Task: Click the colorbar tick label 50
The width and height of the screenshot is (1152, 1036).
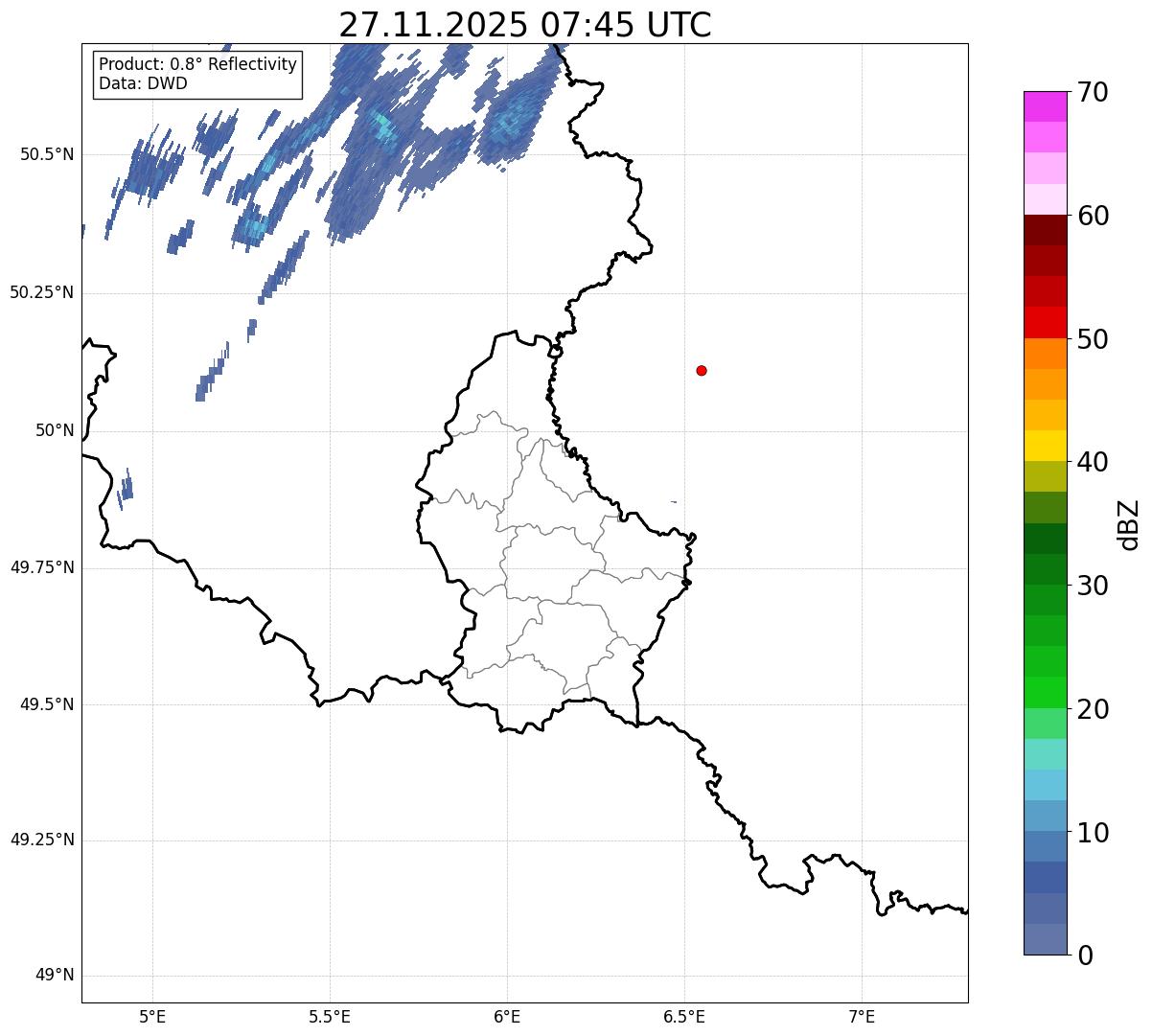Action: 1093,339
